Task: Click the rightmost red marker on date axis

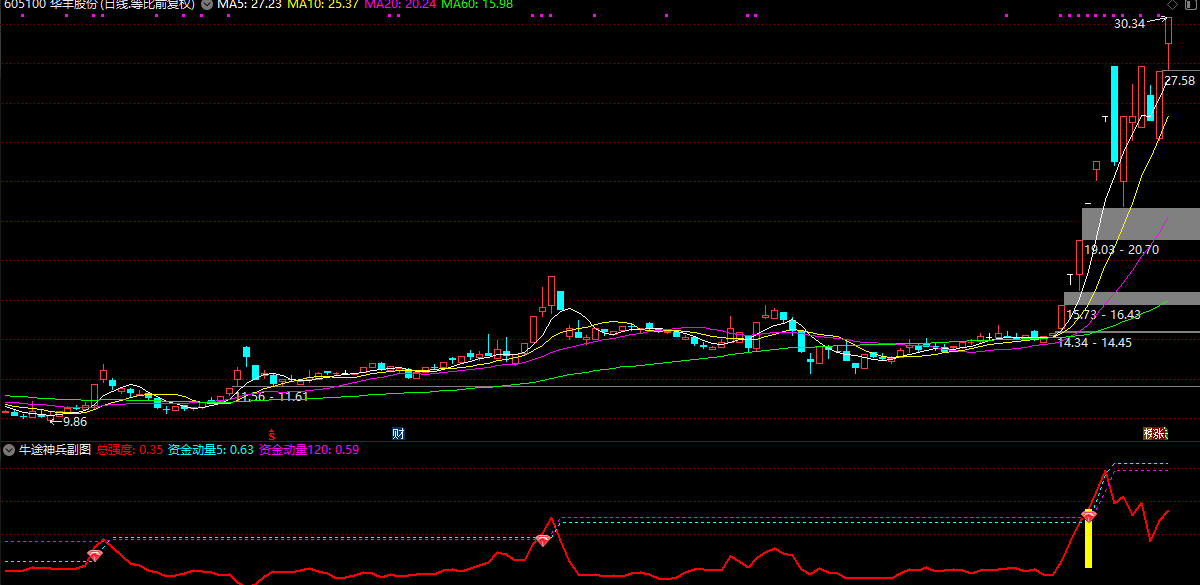Action: [1155, 434]
